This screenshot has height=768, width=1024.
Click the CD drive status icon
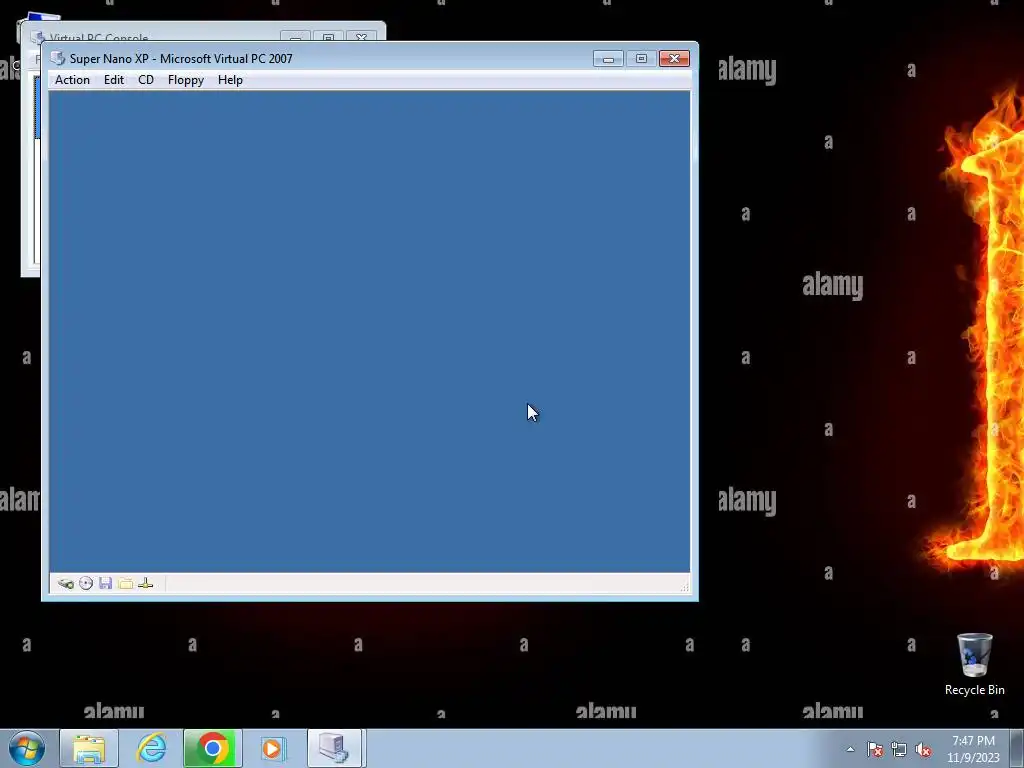[x=86, y=583]
